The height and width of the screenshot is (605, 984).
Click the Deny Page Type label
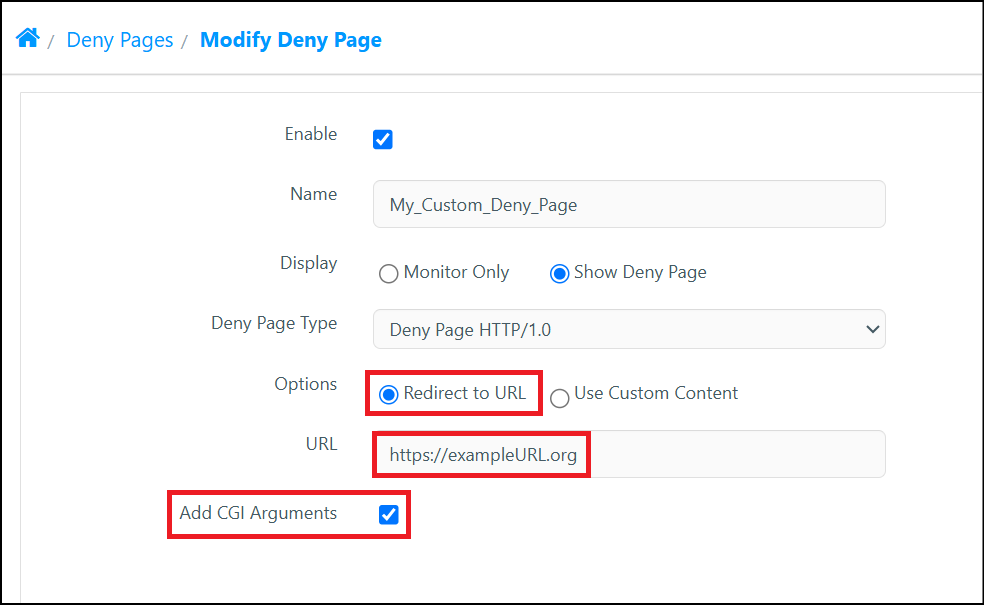(274, 323)
